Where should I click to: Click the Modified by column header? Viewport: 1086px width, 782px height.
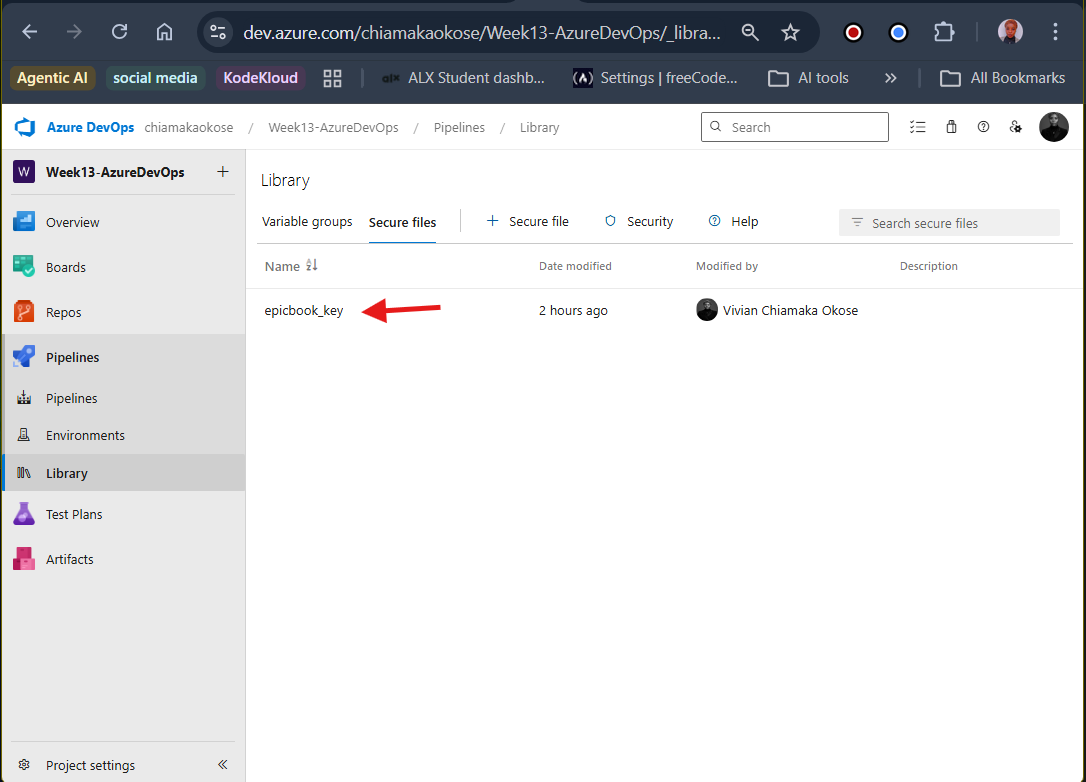727,266
